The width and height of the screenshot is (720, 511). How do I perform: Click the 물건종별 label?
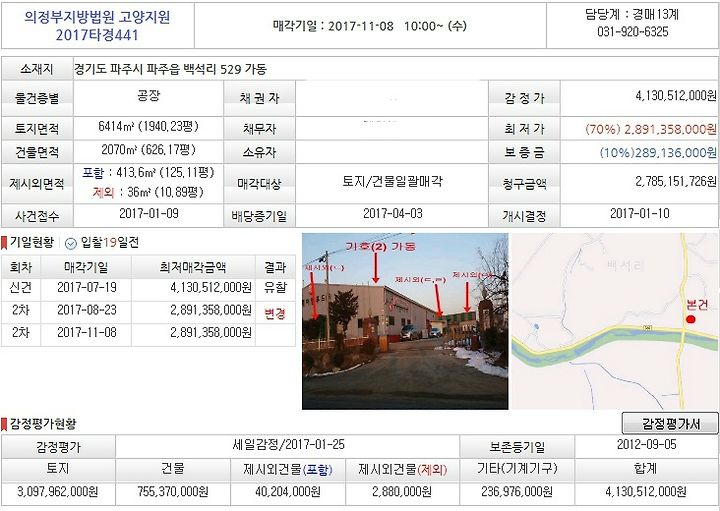click(x=37, y=98)
